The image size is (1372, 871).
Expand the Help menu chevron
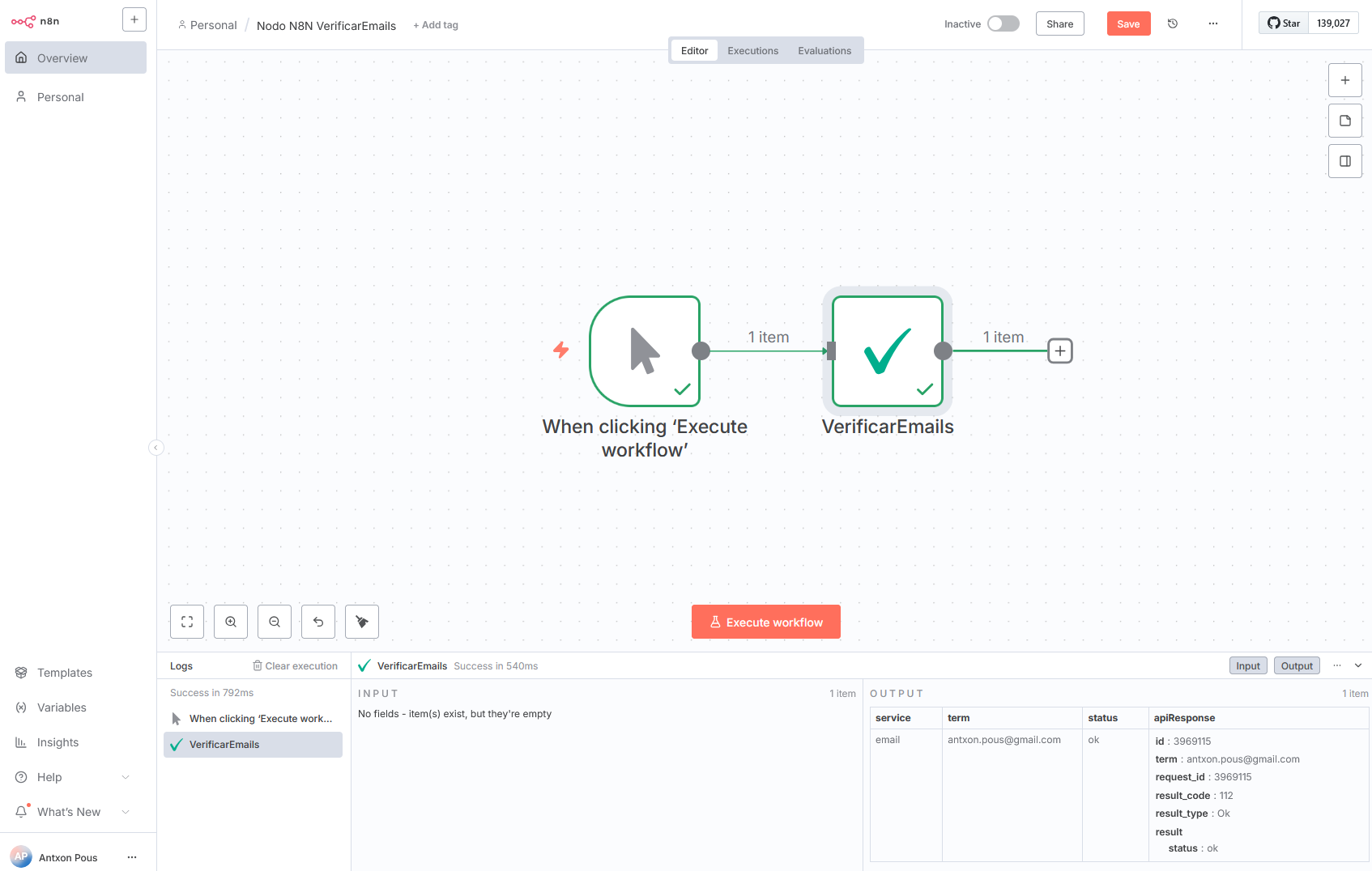pos(126,777)
